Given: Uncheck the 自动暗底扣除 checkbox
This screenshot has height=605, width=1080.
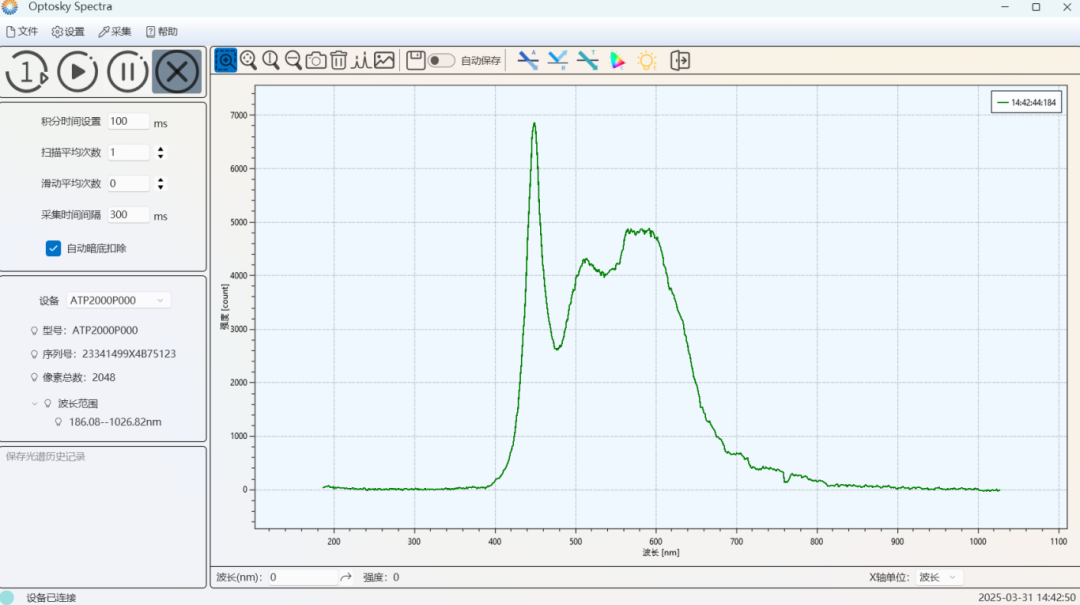Looking at the screenshot, I should coord(53,248).
